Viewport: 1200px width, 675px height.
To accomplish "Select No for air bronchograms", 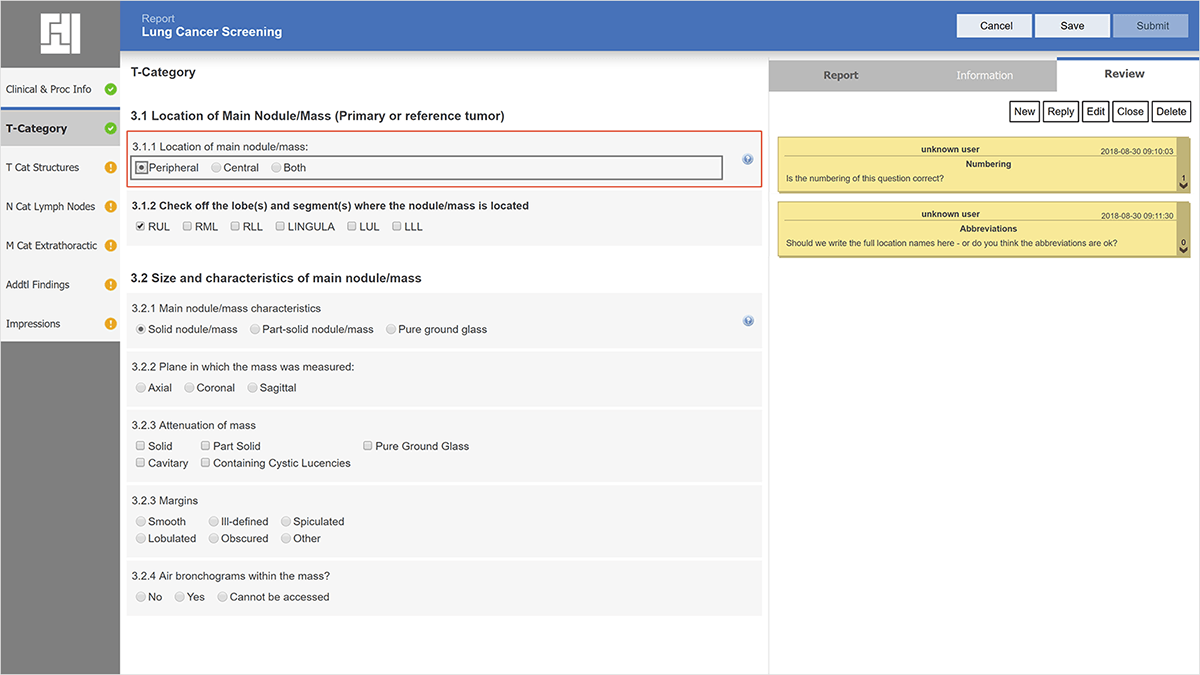I will (x=141, y=597).
